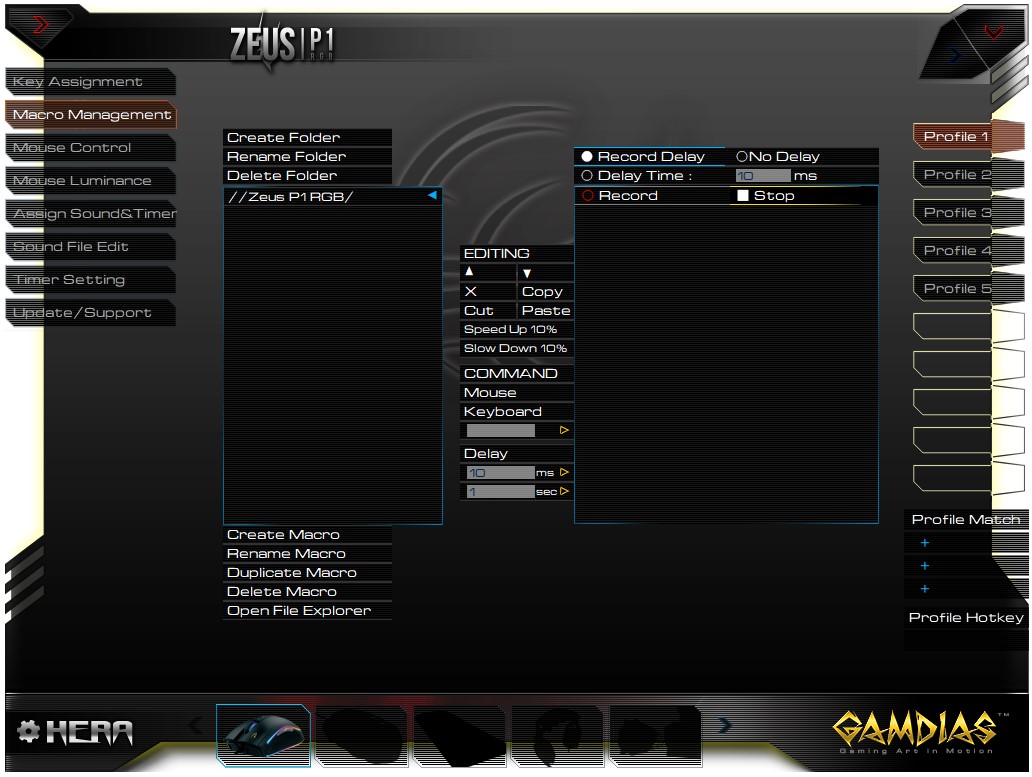This screenshot has height=777, width=1032.
Task: Click the white Stop square icon
Action: 742,195
